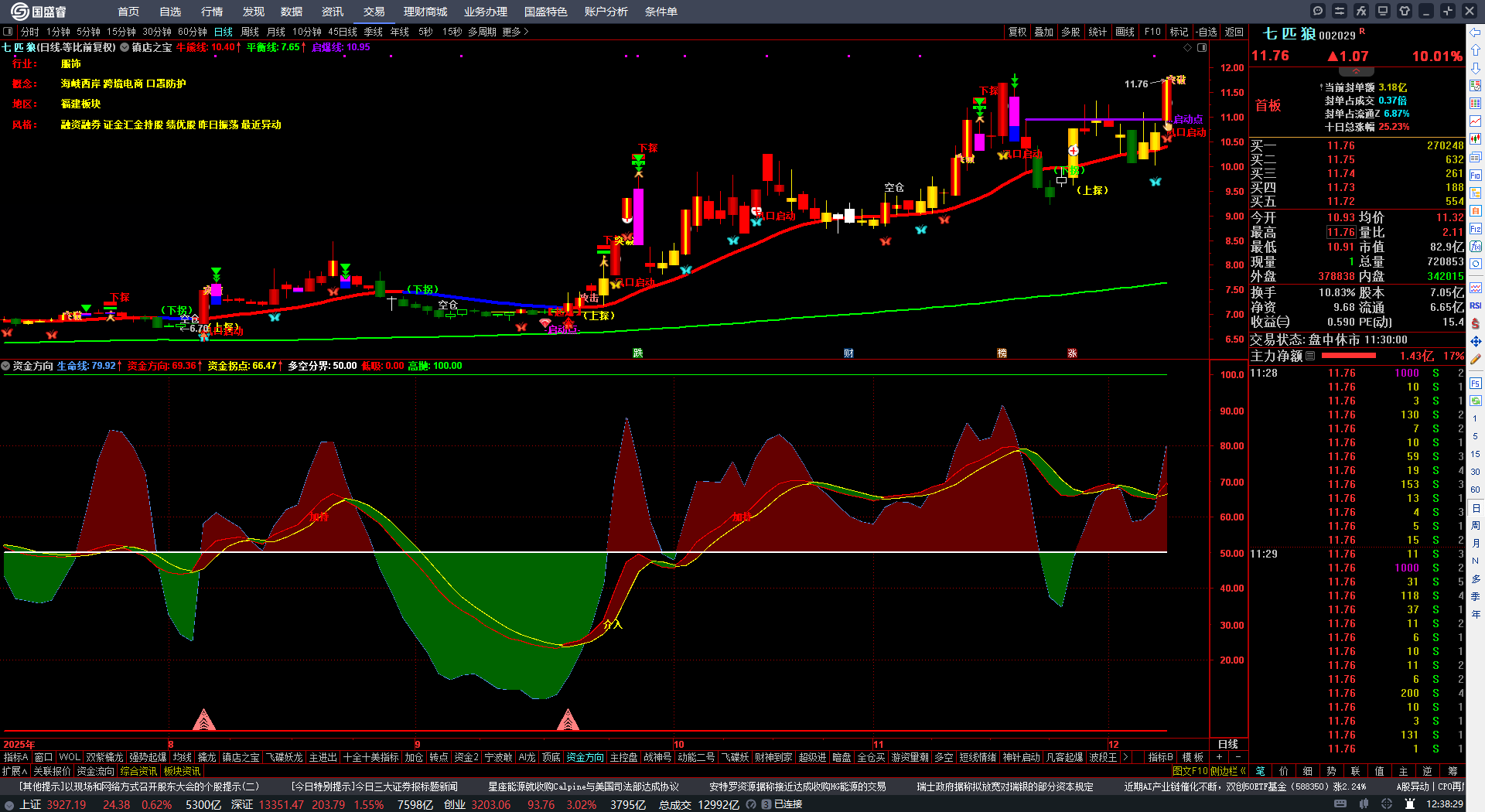Select the 资金方向 indicator tab
The width and height of the screenshot is (1485, 812).
585,757
